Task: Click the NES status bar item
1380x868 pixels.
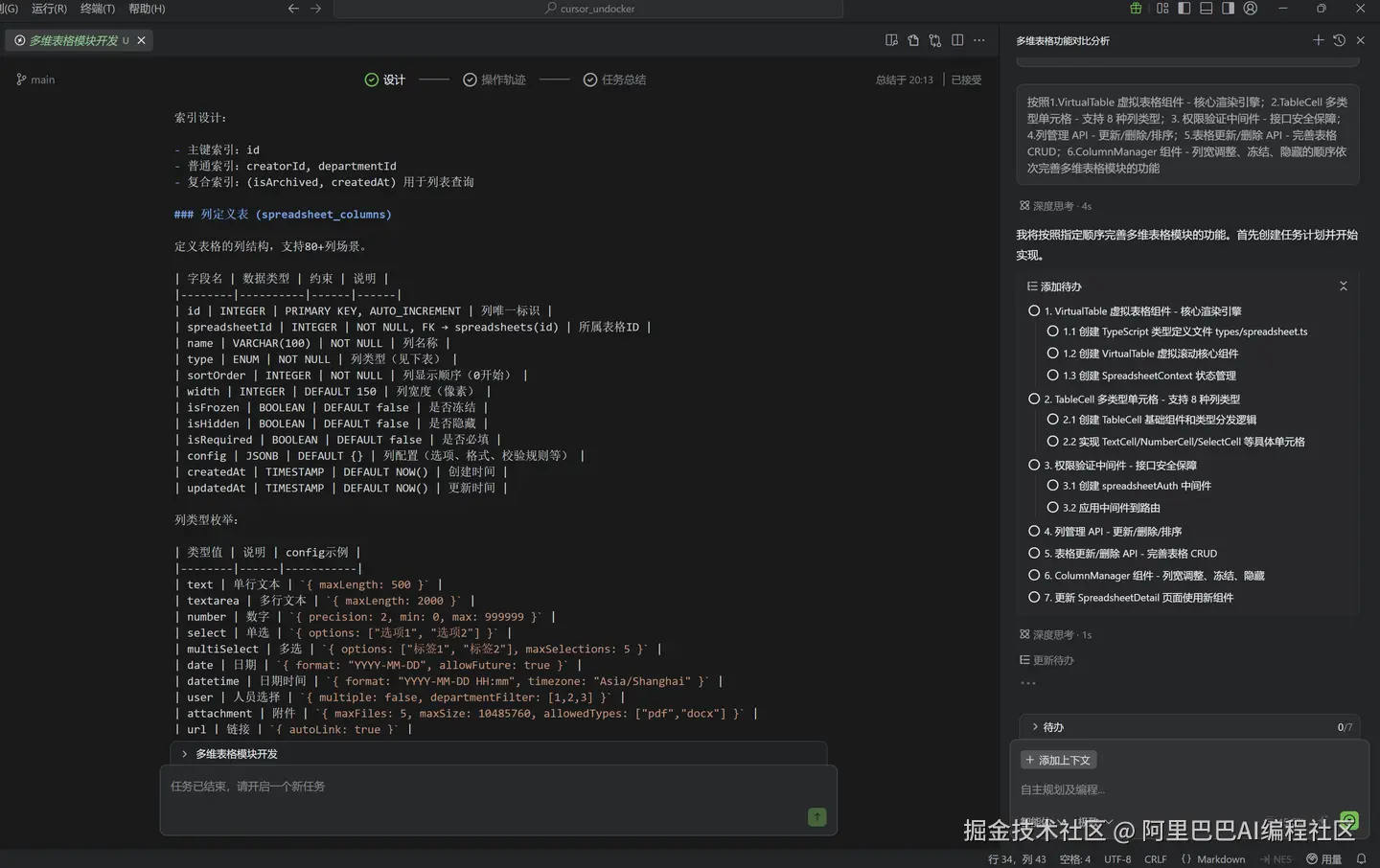Action: [1276, 859]
